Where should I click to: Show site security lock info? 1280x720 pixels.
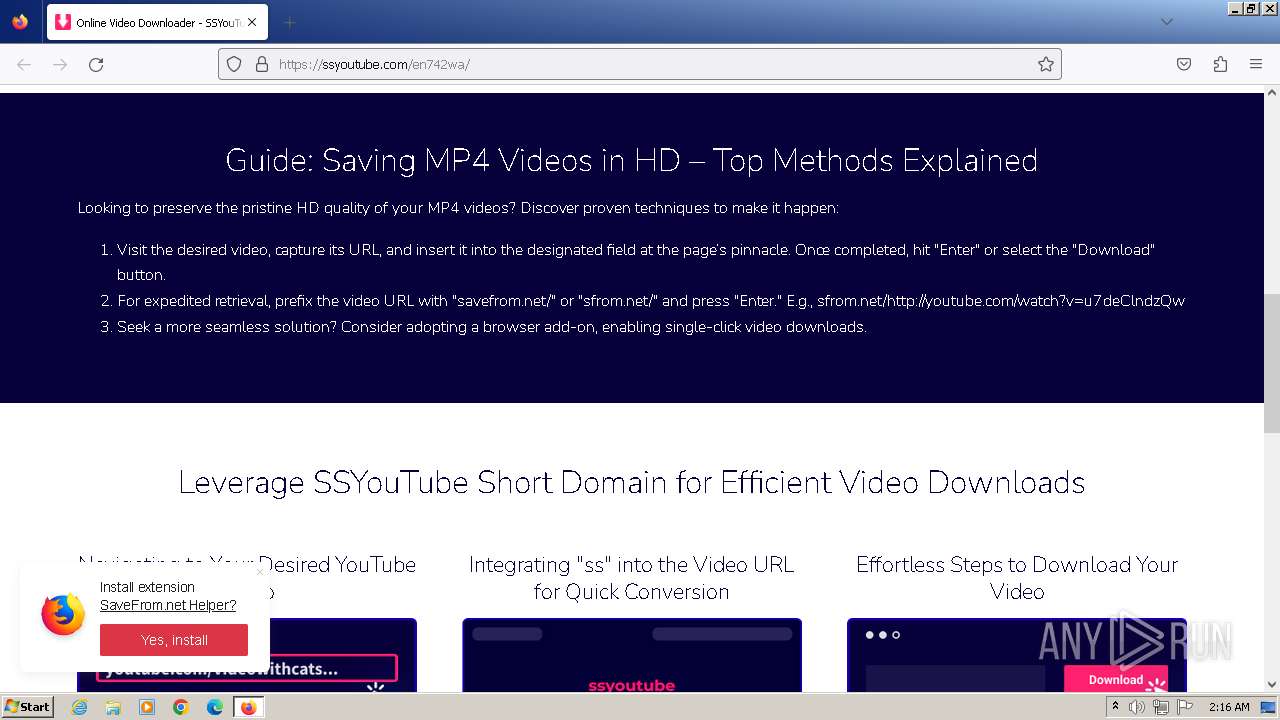click(x=262, y=64)
